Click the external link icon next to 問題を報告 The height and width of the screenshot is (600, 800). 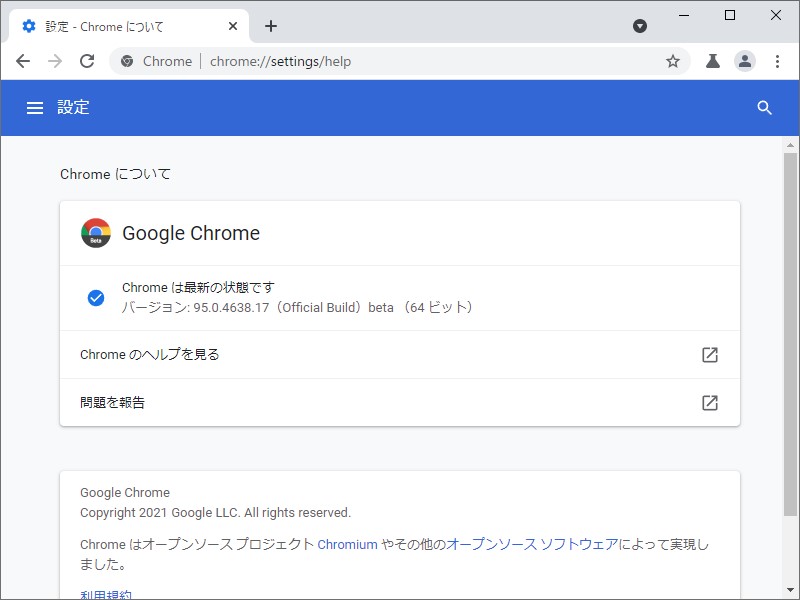710,403
